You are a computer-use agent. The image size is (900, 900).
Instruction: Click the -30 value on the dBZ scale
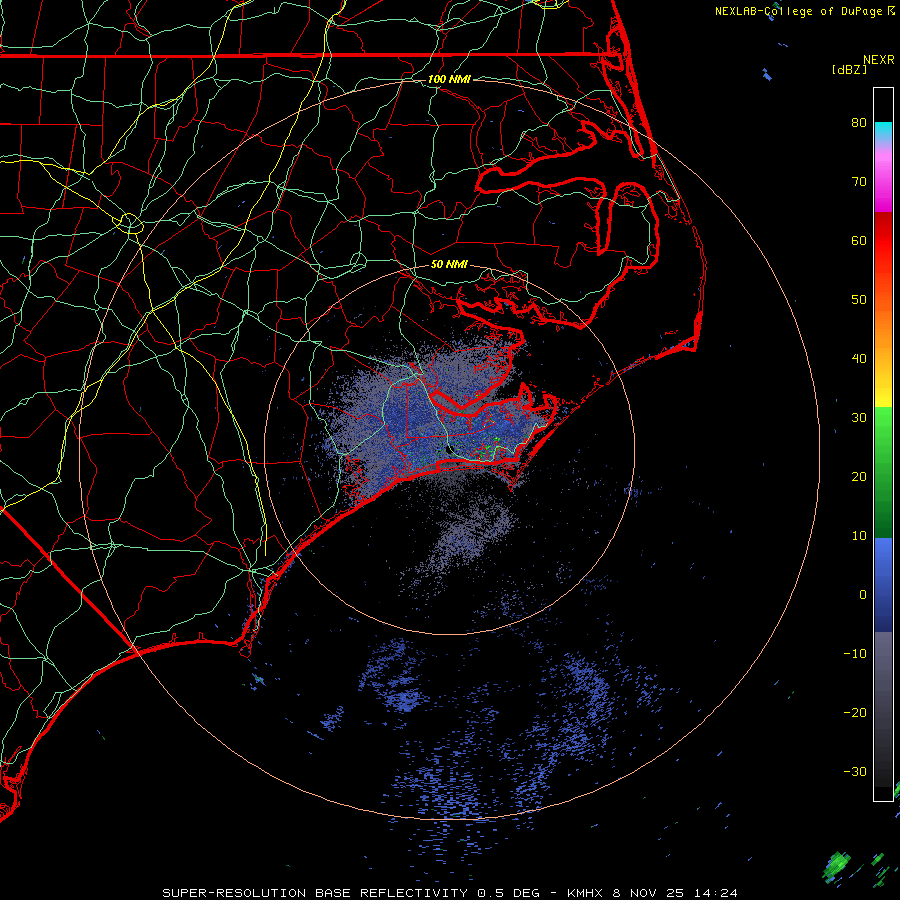click(x=855, y=772)
